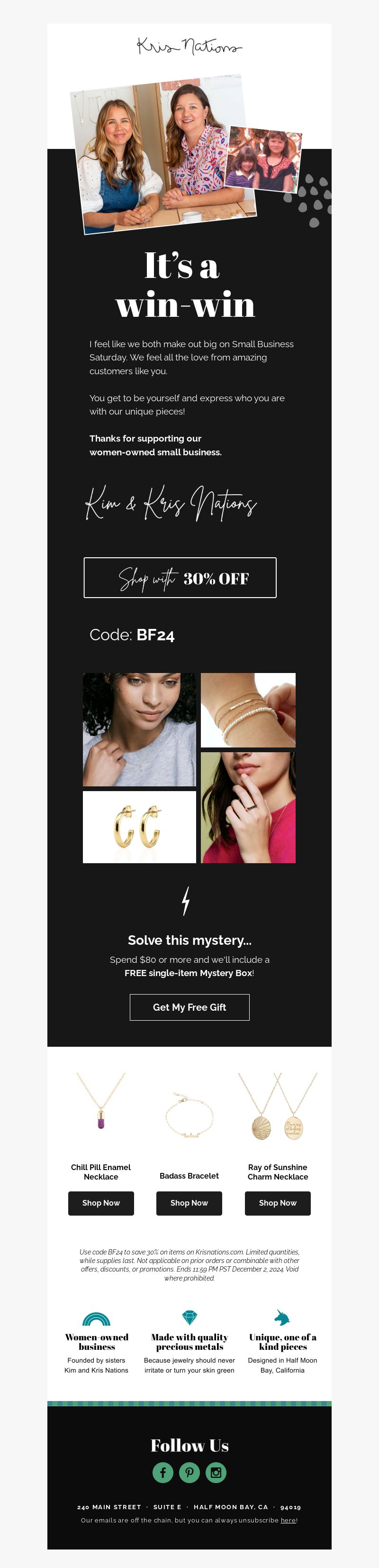379x1568 pixels.
Task: Click the teal diamond icon
Action: (x=190, y=1318)
